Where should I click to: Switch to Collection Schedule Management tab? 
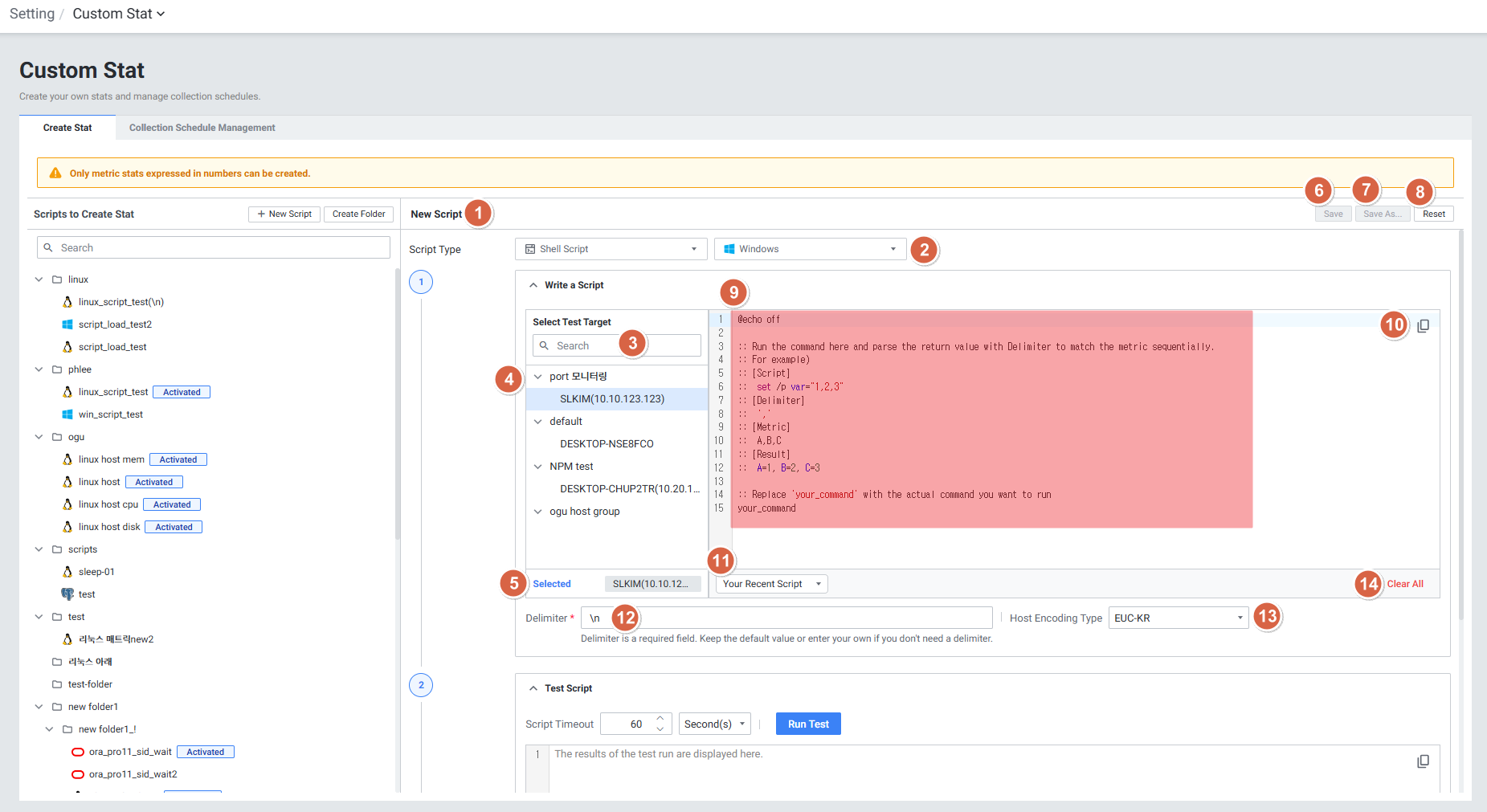click(202, 128)
